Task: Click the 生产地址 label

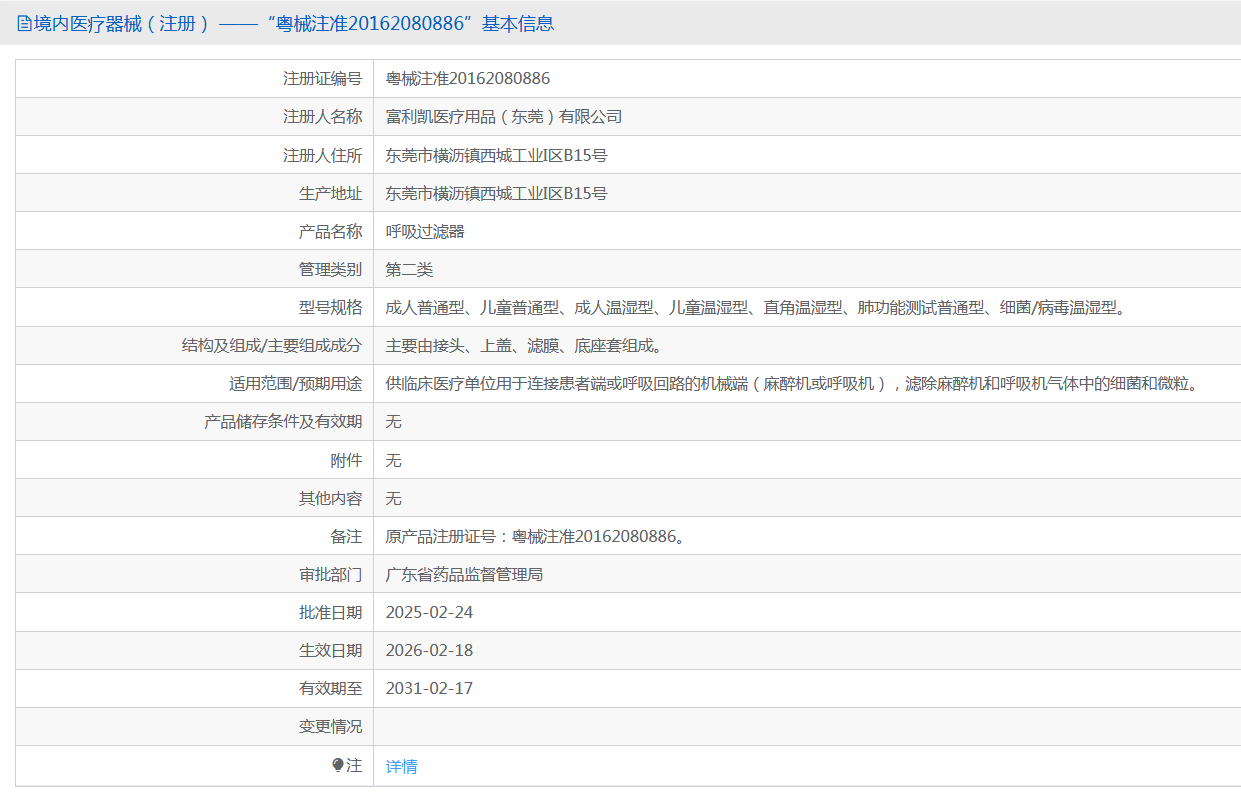Action: (330, 193)
